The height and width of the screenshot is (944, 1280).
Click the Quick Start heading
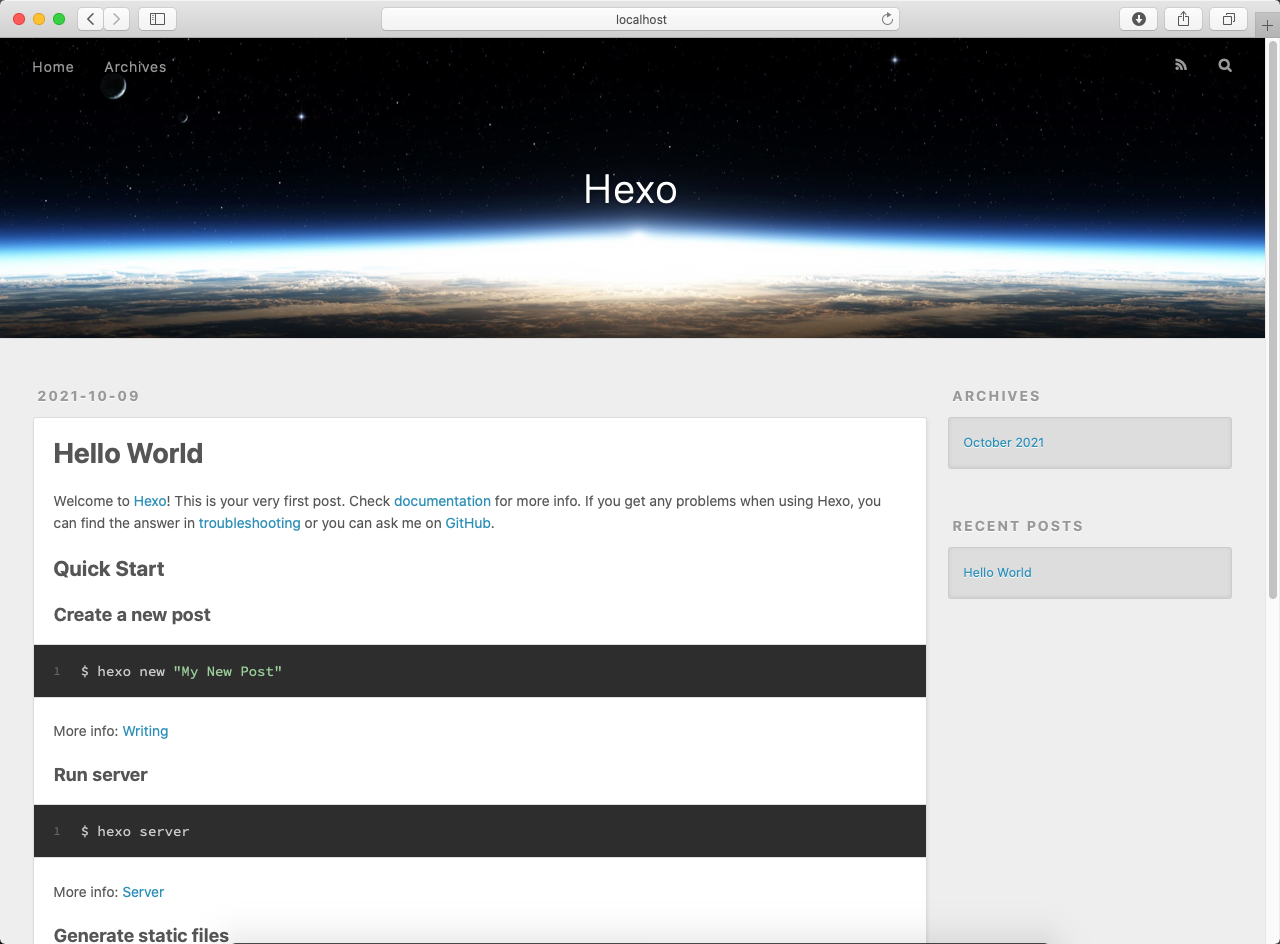tap(108, 569)
